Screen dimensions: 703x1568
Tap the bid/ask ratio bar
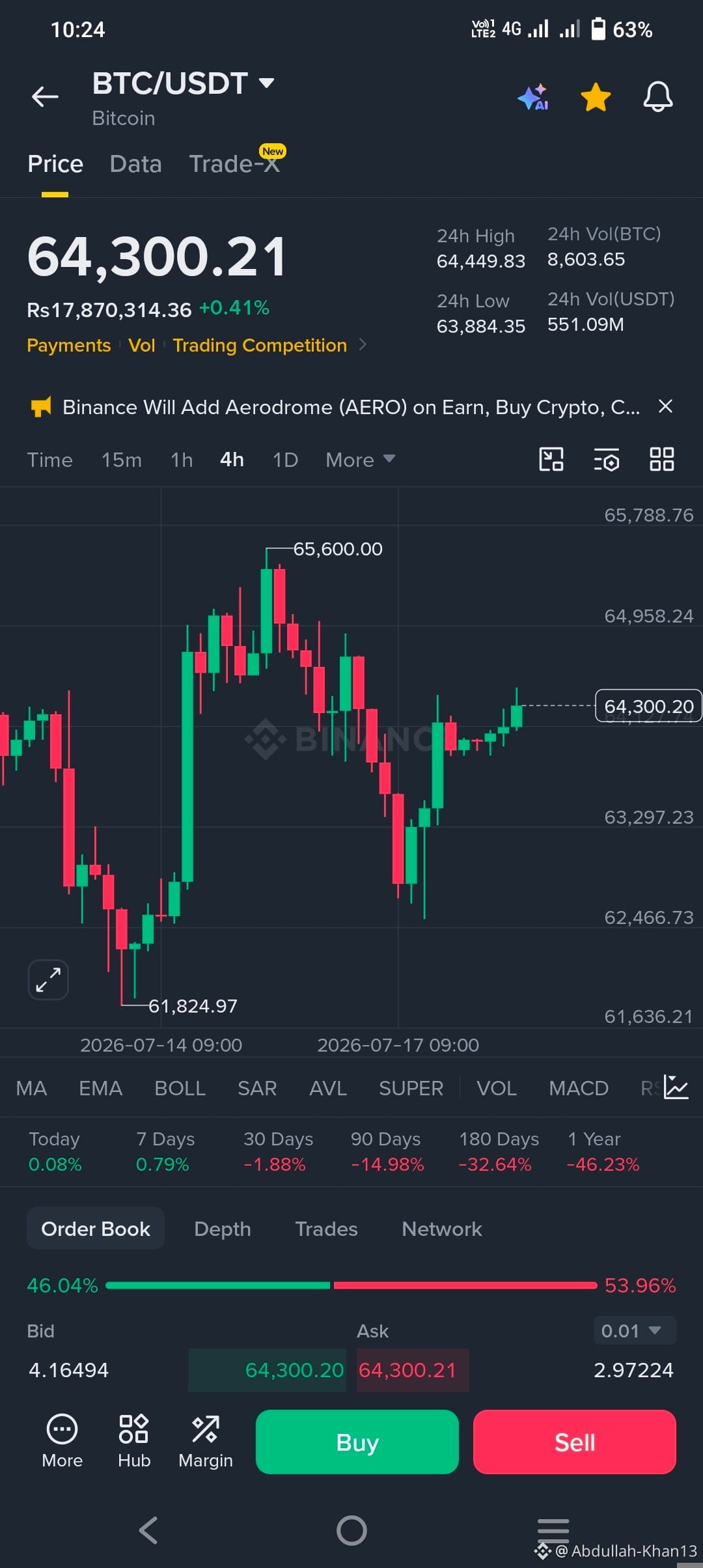tap(351, 1285)
